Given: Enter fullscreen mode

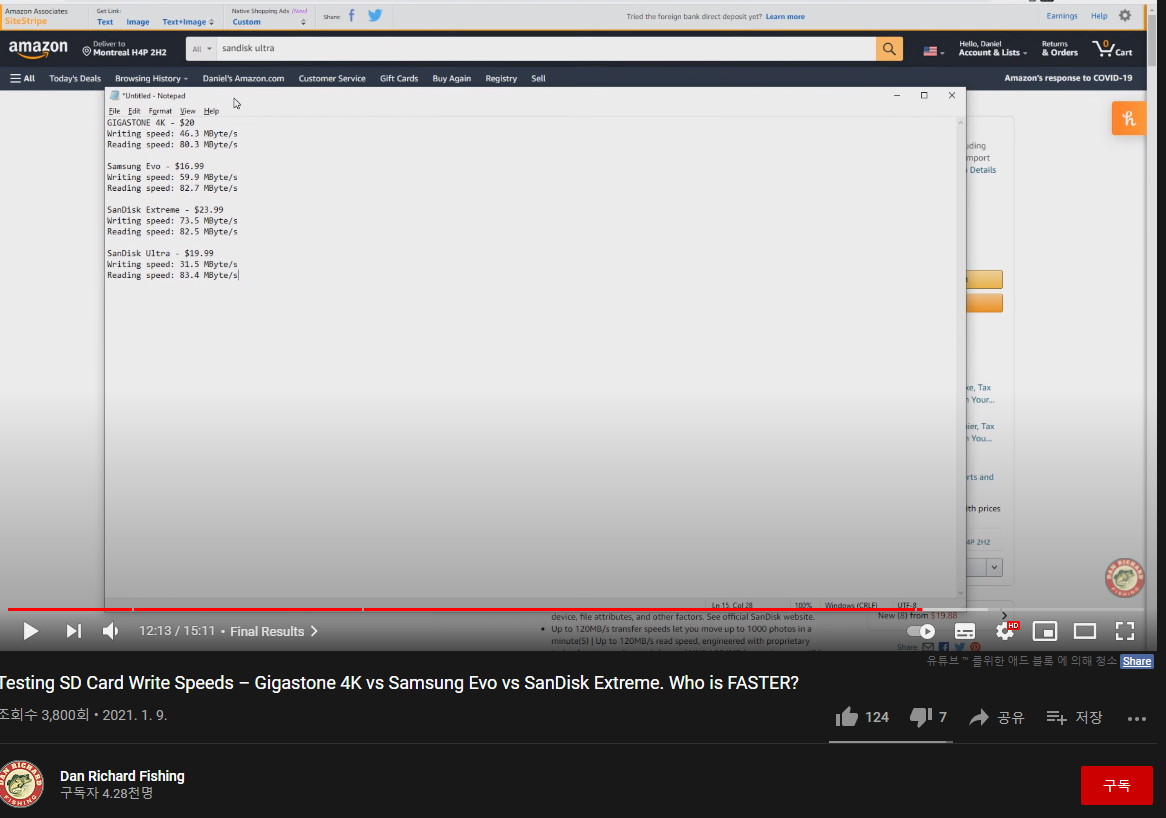Looking at the screenshot, I should 1124,631.
